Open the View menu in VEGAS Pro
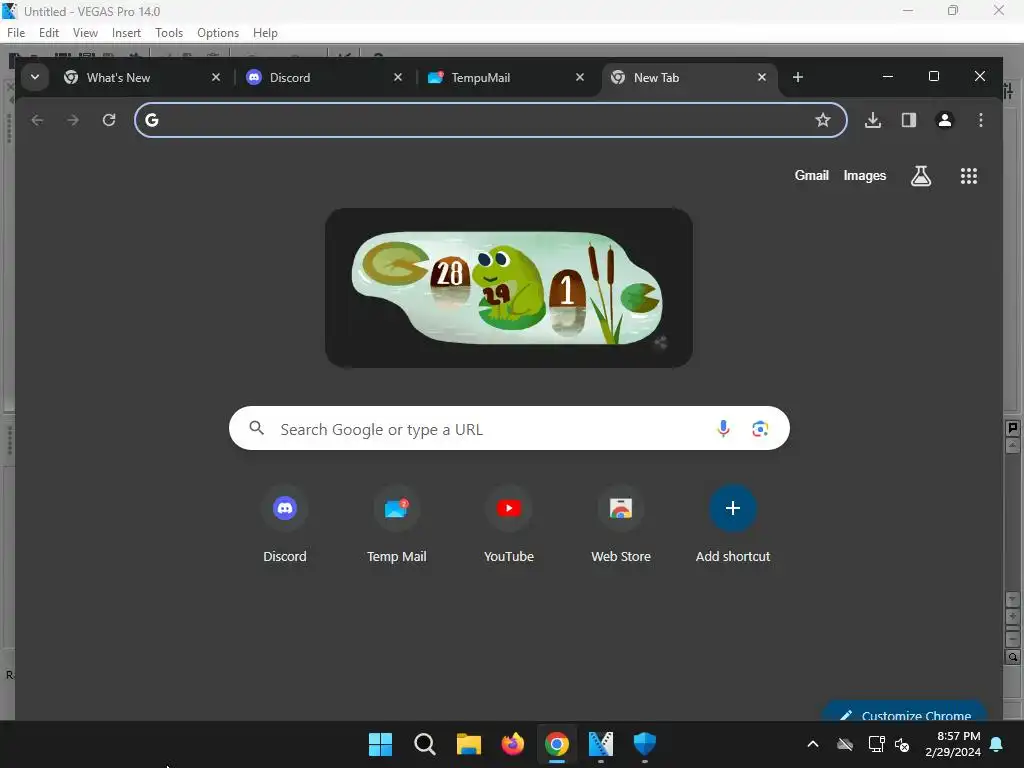 click(85, 33)
